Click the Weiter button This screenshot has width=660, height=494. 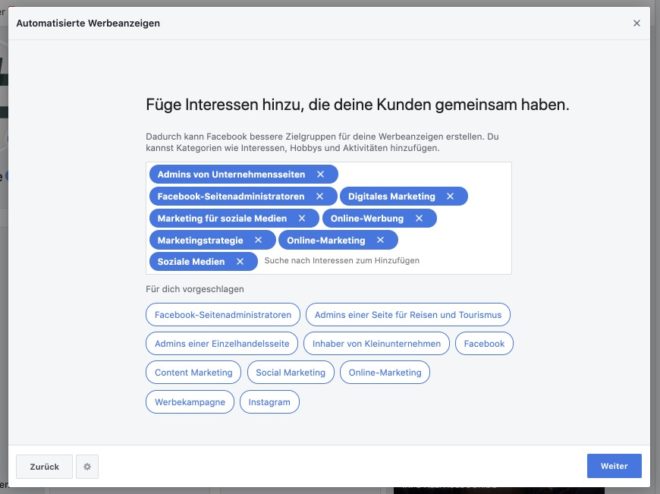[x=614, y=466]
